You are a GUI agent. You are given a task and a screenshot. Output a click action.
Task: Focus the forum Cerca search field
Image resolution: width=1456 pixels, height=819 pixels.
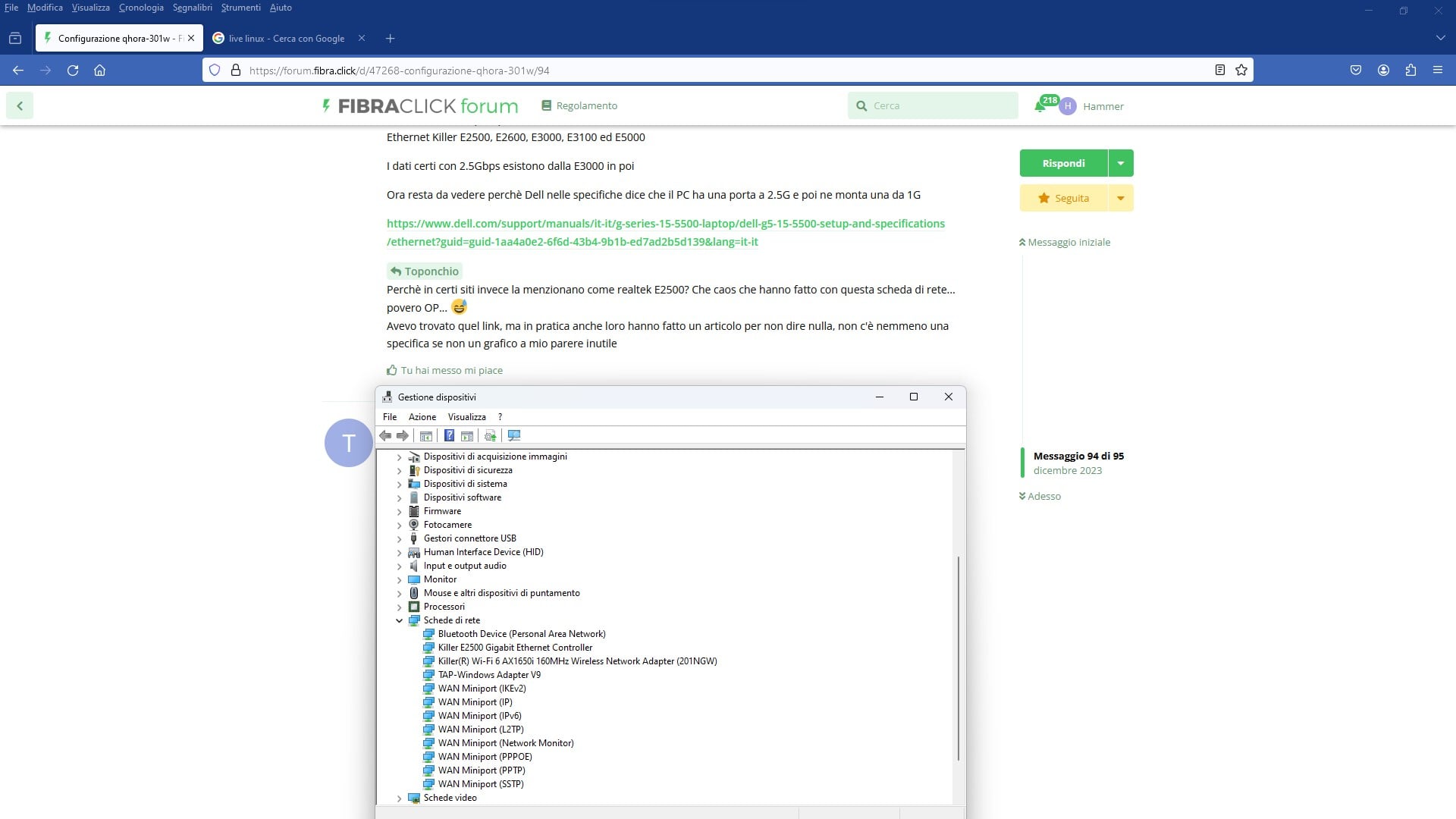click(x=933, y=105)
